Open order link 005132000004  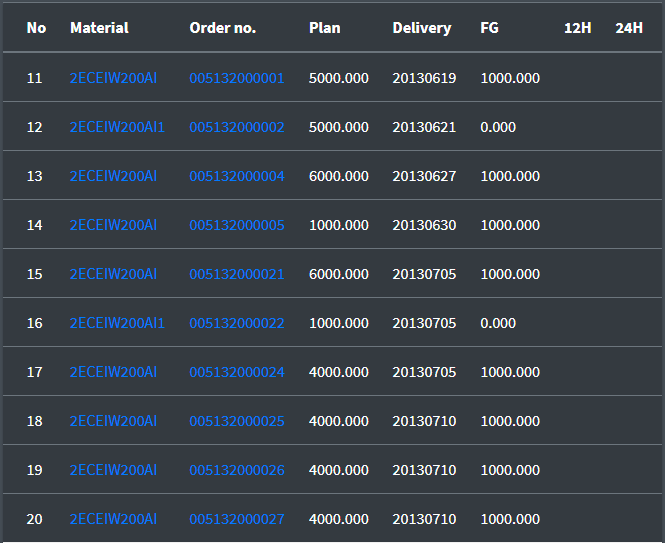237,176
